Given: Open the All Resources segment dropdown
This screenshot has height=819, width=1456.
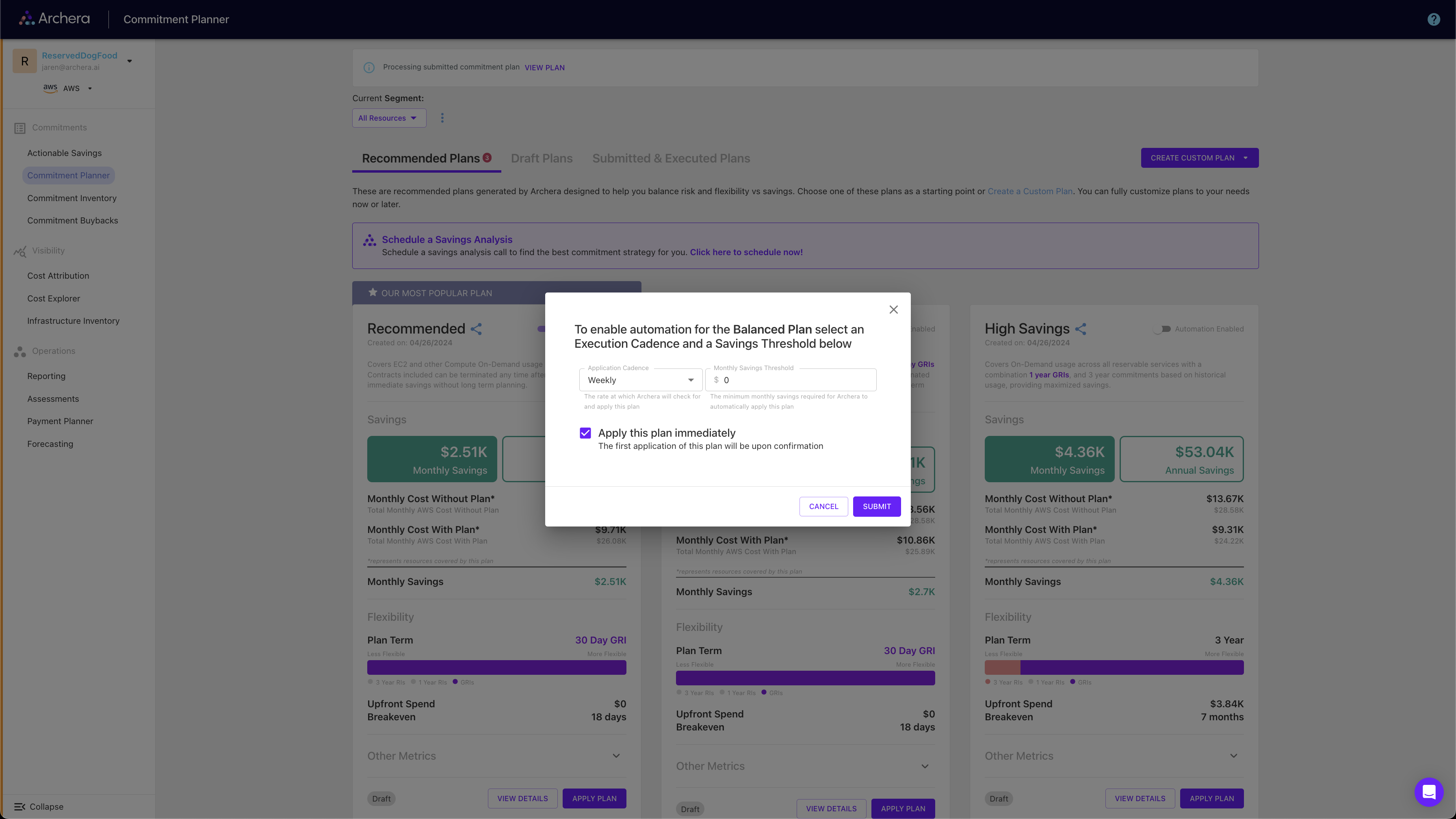Looking at the screenshot, I should point(389,117).
